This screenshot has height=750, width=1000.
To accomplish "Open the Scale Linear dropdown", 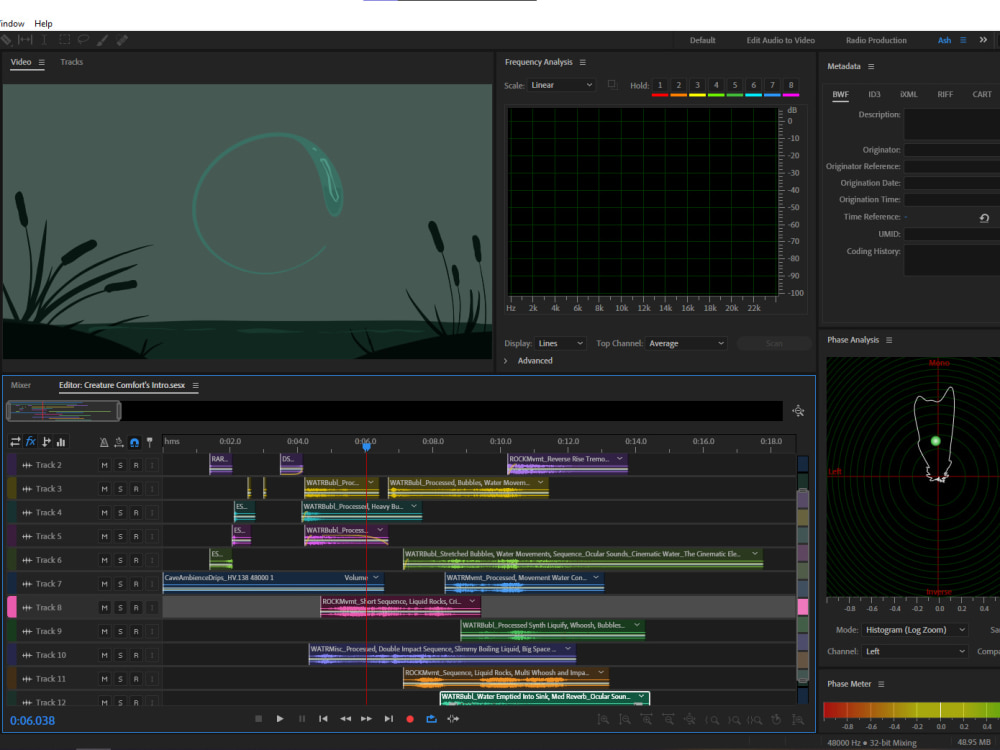I will tap(561, 85).
